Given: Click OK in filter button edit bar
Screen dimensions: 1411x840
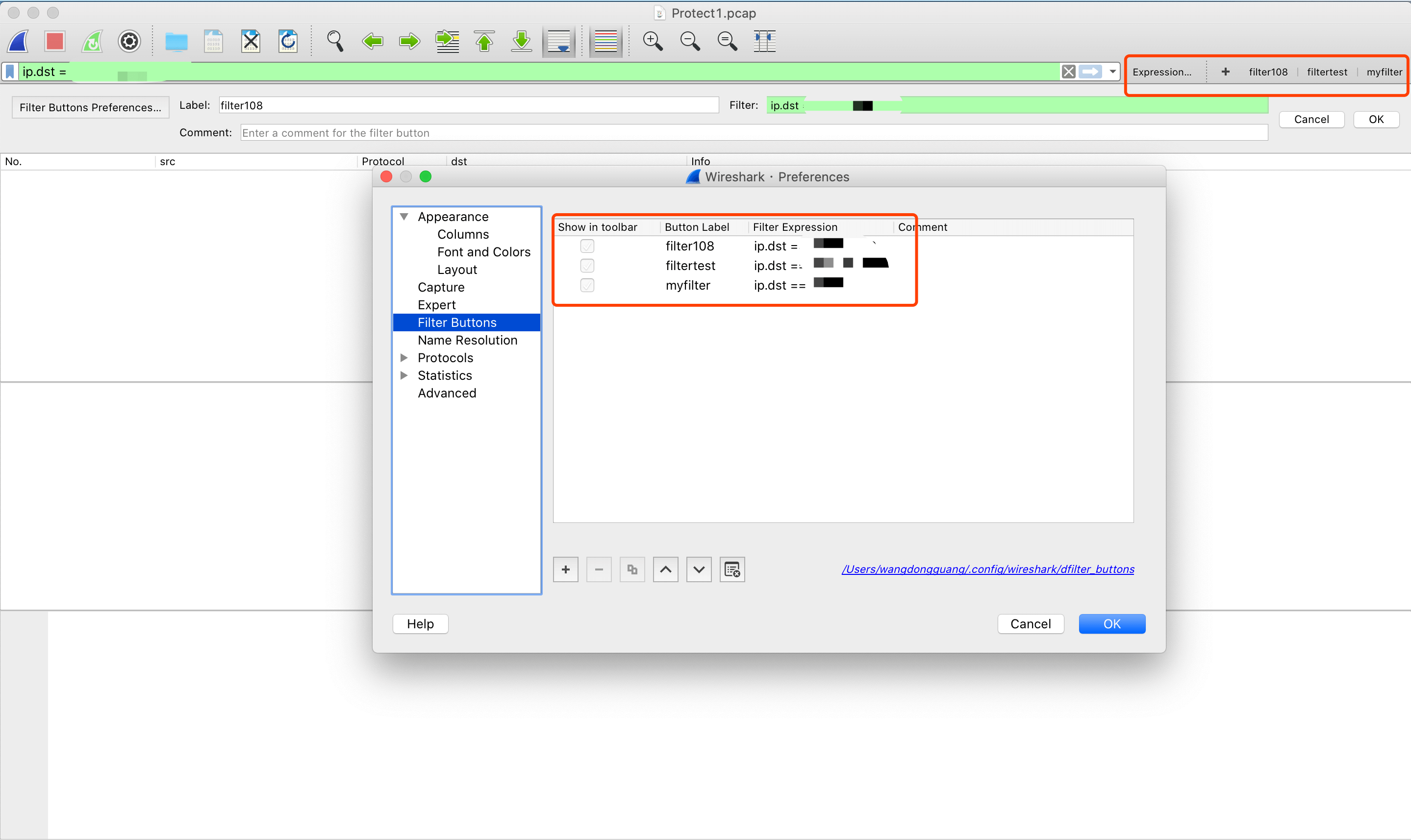Looking at the screenshot, I should pos(1377,120).
